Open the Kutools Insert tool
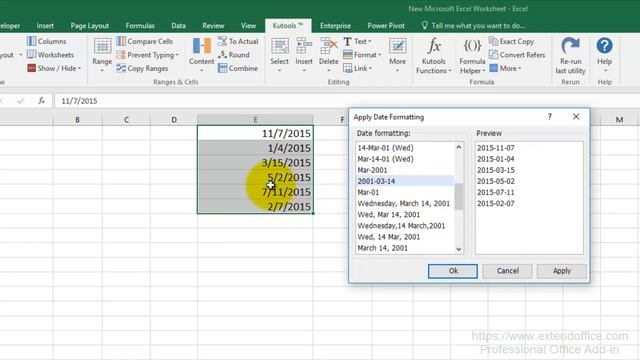 coord(304,55)
